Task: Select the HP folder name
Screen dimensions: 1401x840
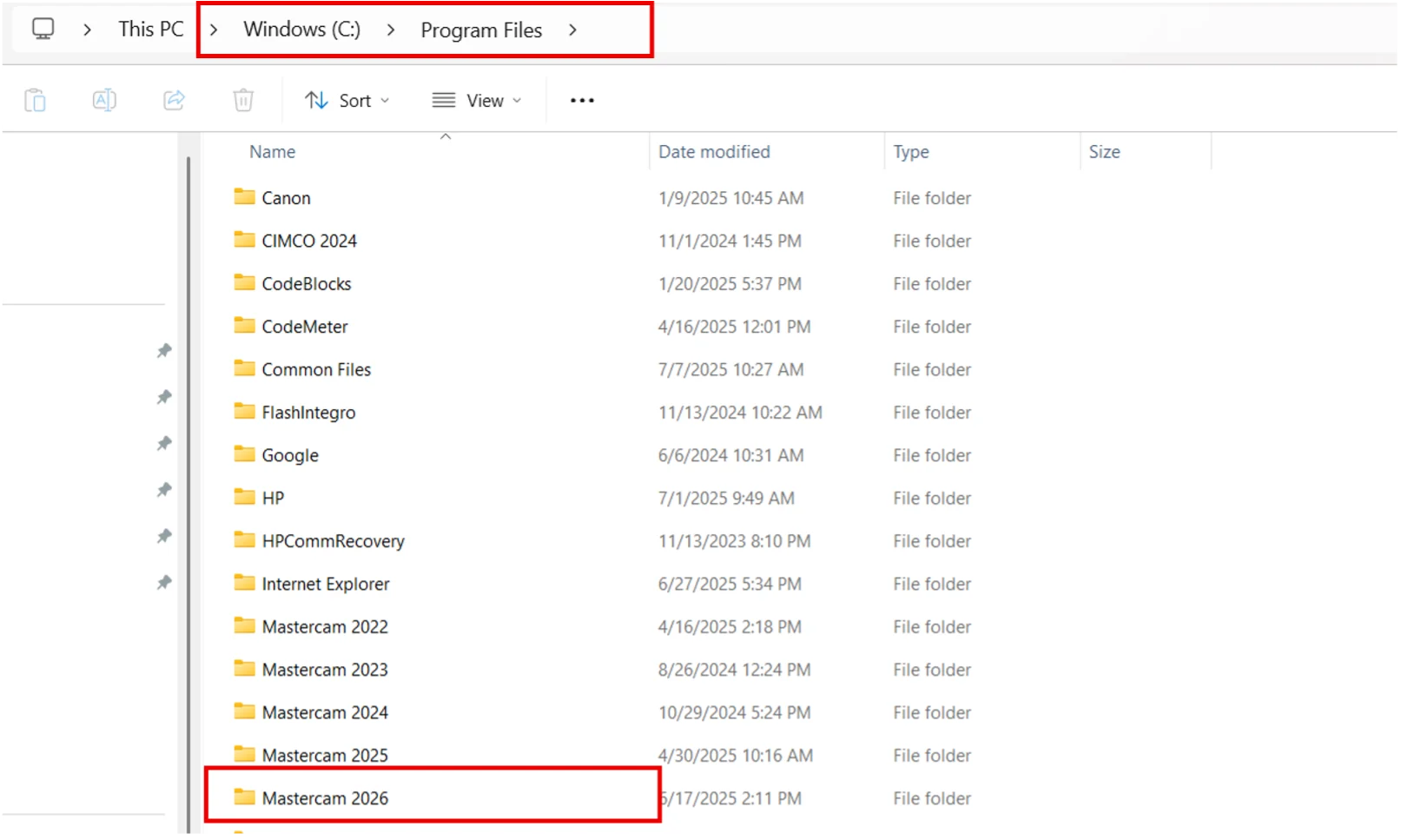Action: [273, 498]
